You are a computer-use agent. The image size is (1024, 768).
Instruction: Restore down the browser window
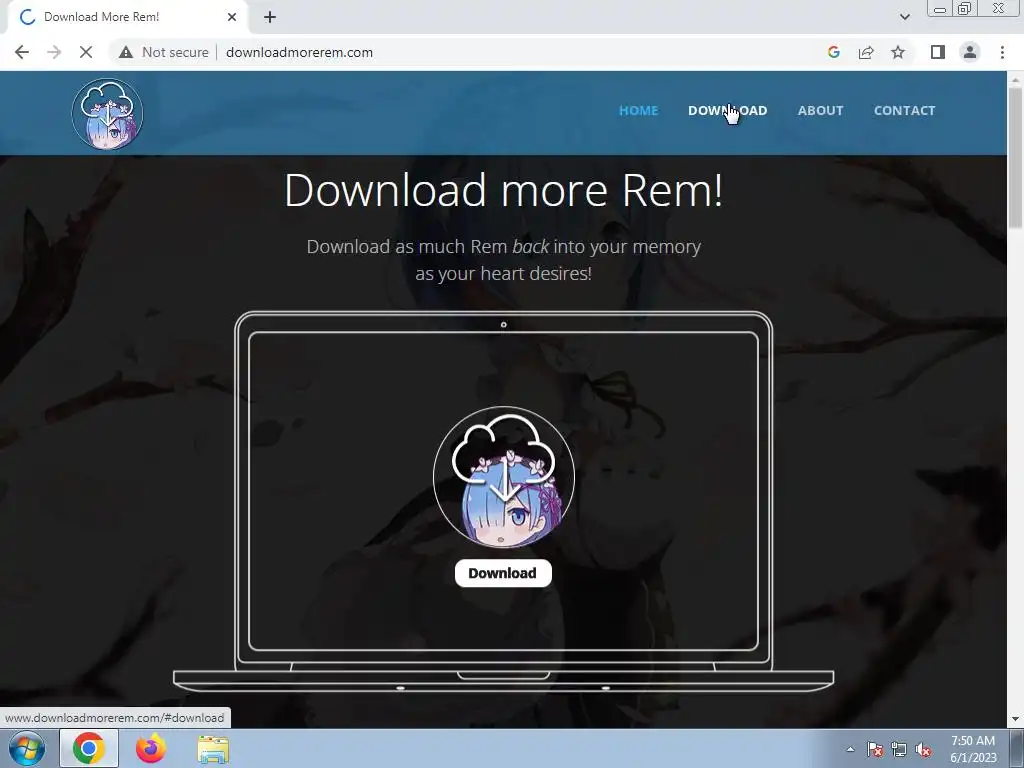pos(964,9)
